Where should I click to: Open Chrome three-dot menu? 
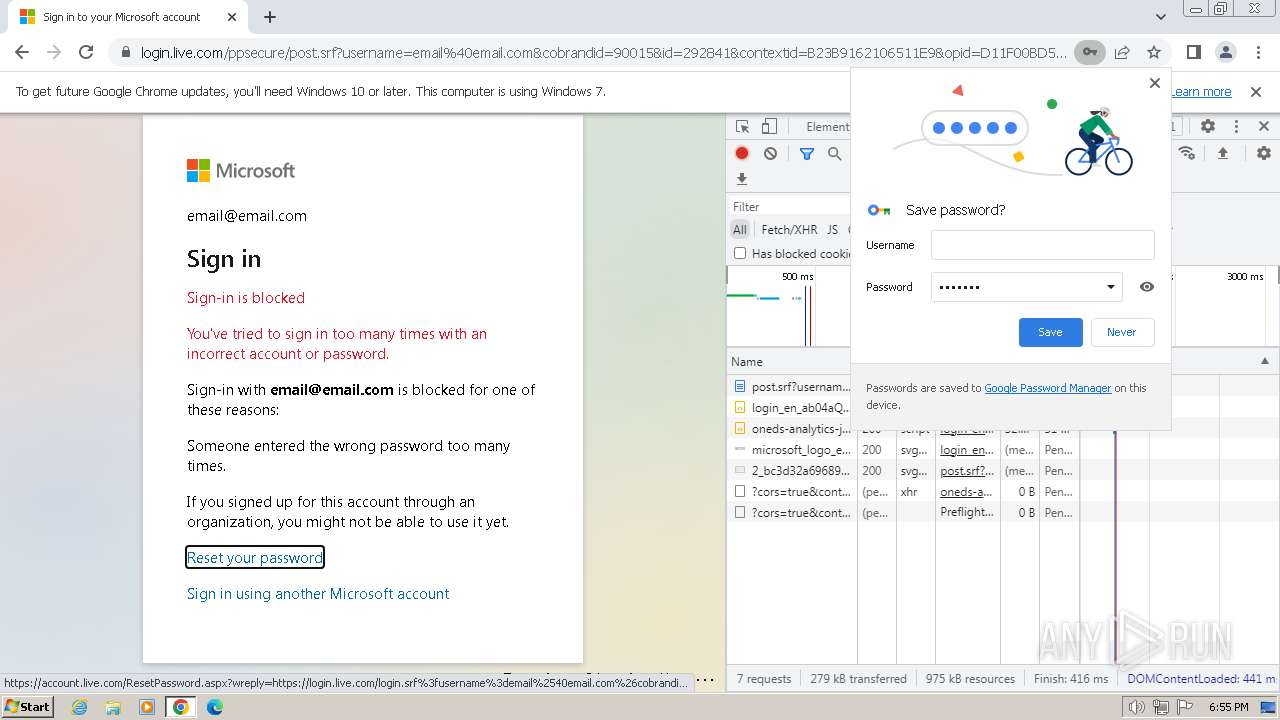point(1257,52)
